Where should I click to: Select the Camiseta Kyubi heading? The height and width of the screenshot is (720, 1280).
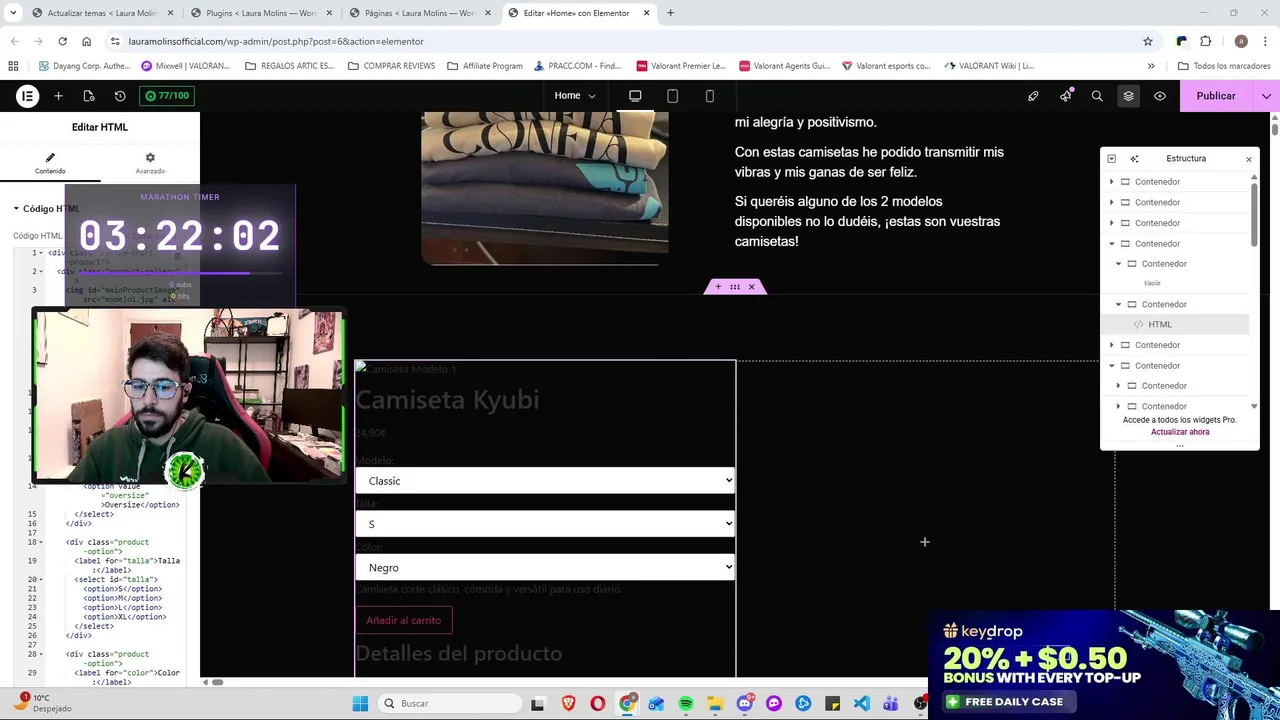[x=447, y=400]
